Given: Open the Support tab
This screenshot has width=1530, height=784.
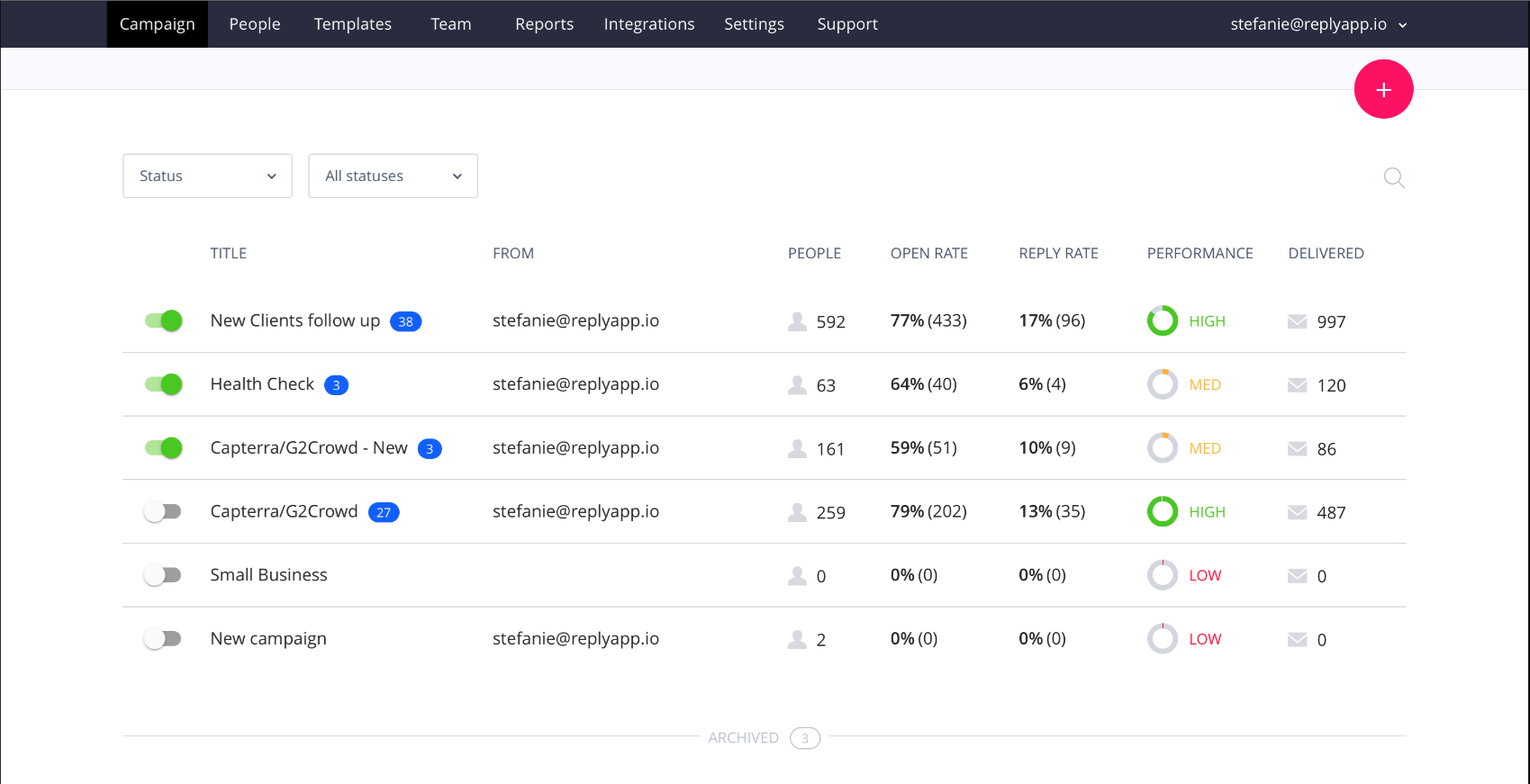Looking at the screenshot, I should [x=847, y=24].
